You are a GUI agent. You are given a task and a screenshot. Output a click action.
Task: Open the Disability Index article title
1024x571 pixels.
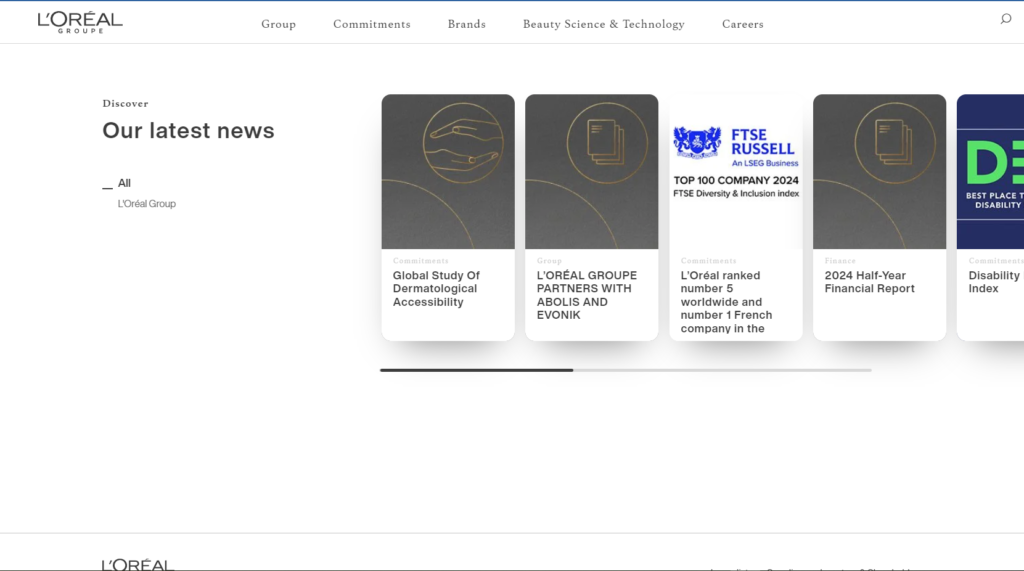click(994, 282)
